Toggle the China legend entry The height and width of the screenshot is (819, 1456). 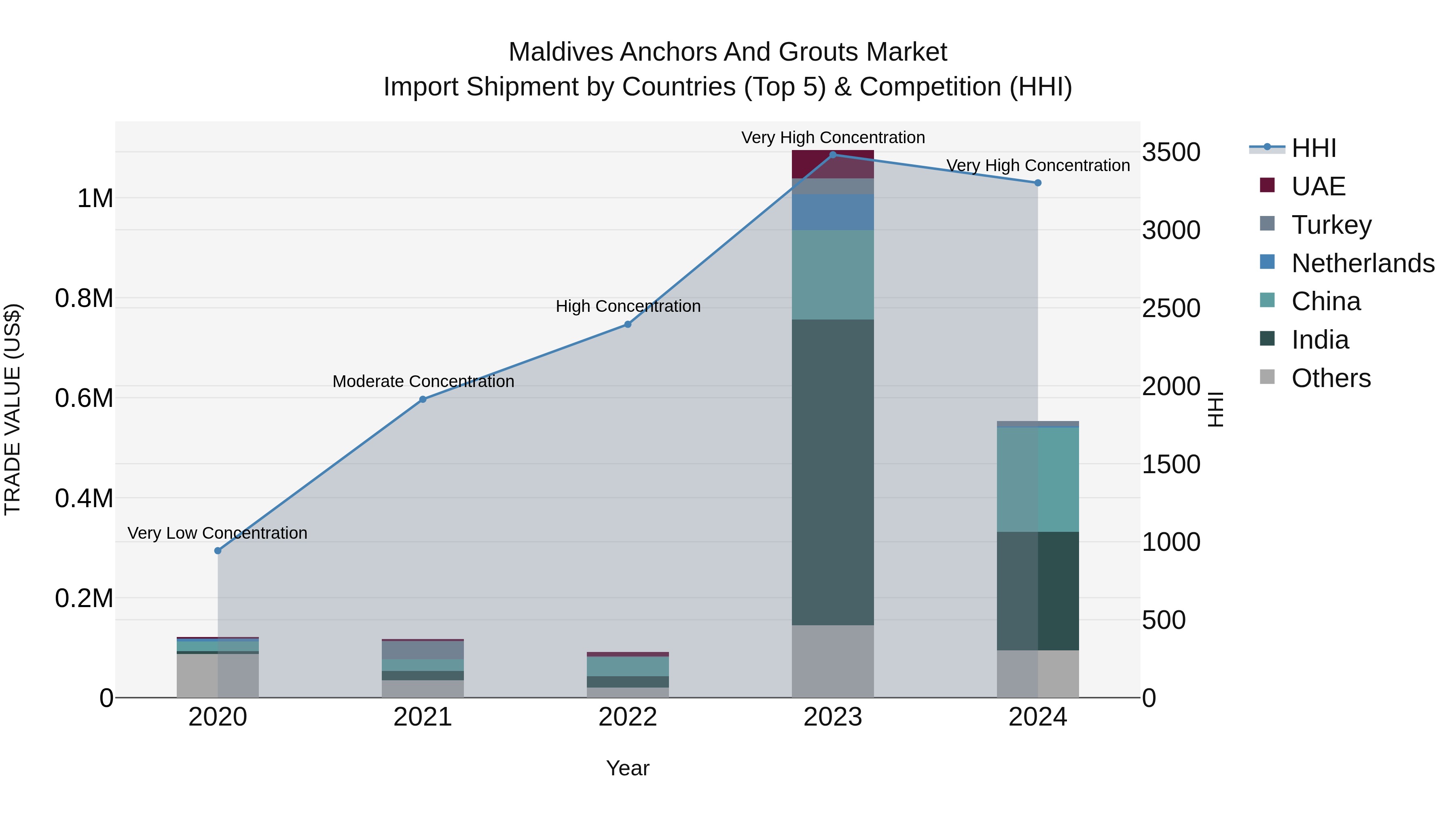(x=1310, y=301)
